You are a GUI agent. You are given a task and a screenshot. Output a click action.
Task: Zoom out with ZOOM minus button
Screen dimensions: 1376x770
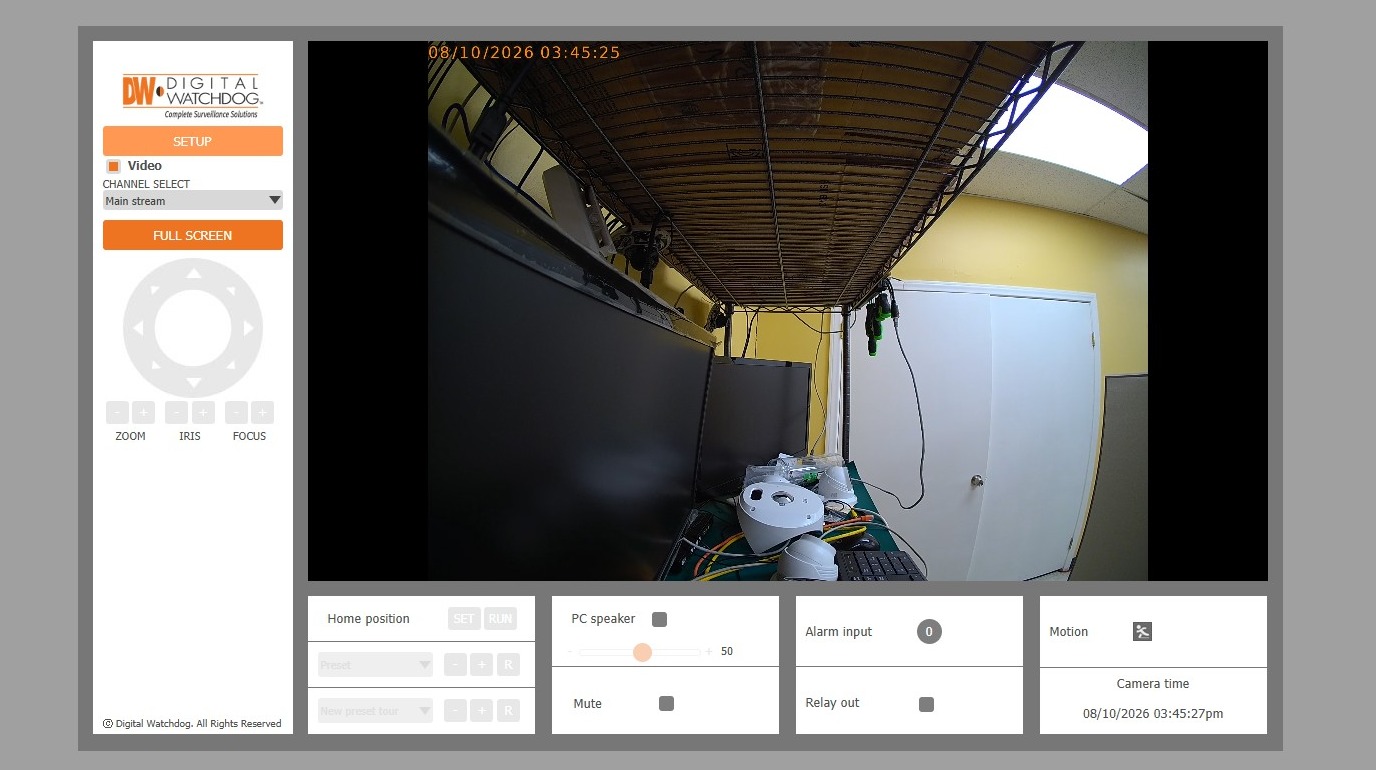click(x=118, y=412)
